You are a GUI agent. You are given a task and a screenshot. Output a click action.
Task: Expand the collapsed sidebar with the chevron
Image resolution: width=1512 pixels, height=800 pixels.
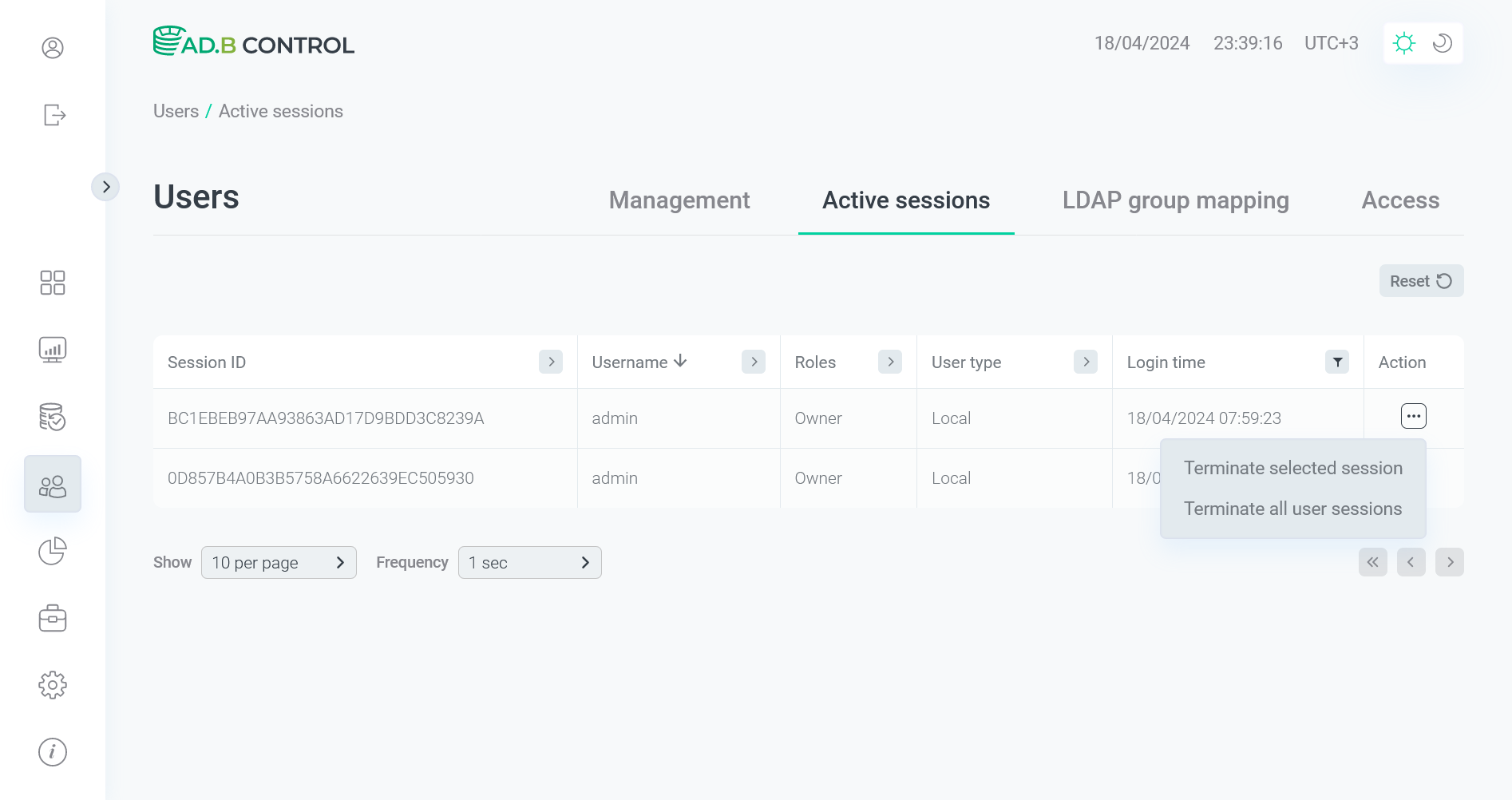click(106, 186)
